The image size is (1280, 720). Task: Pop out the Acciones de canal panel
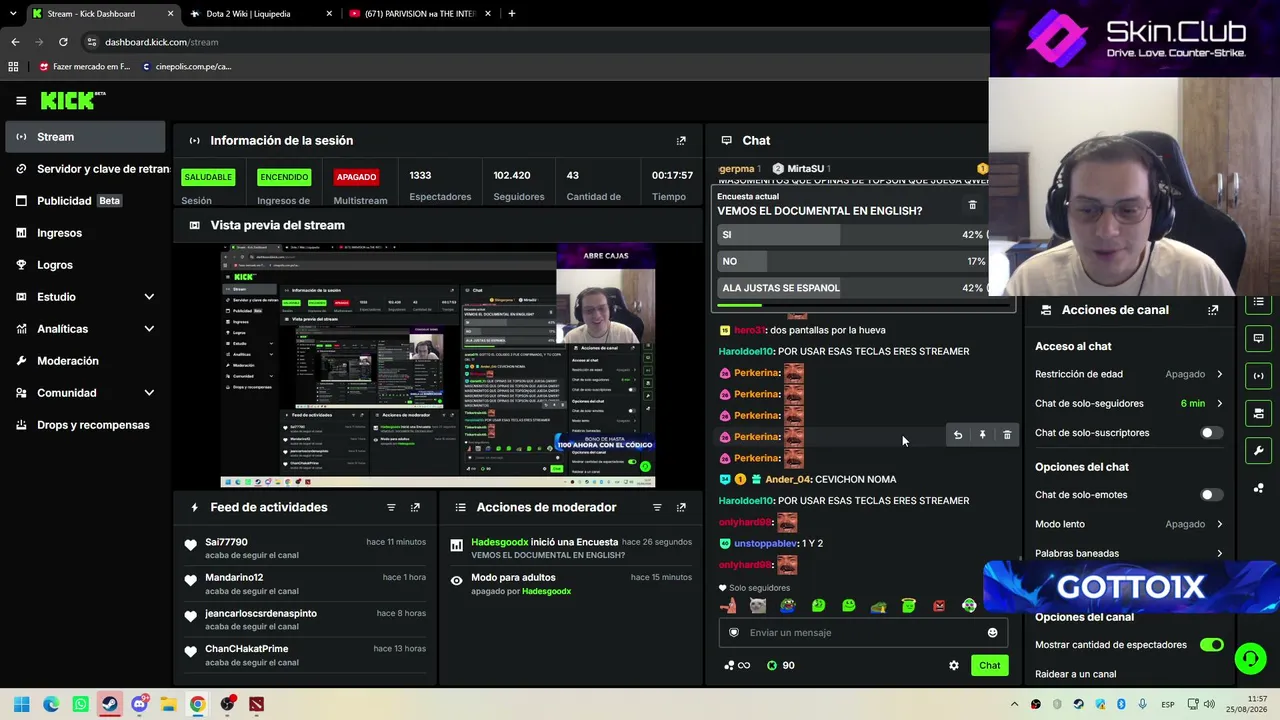pos(1213,310)
